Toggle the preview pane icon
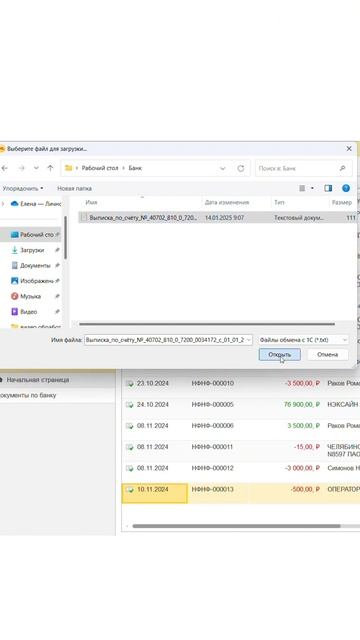Screen dimensions: 360x640 (x=328, y=188)
